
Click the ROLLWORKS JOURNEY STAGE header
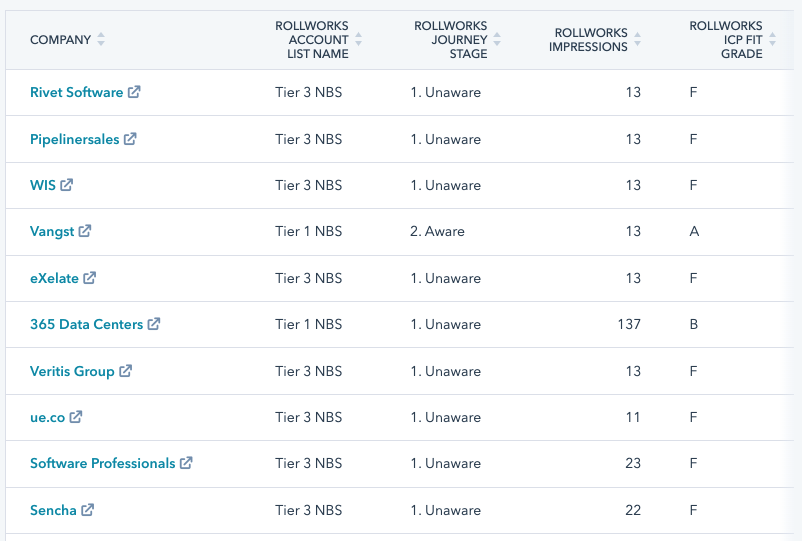pyautogui.click(x=451, y=39)
